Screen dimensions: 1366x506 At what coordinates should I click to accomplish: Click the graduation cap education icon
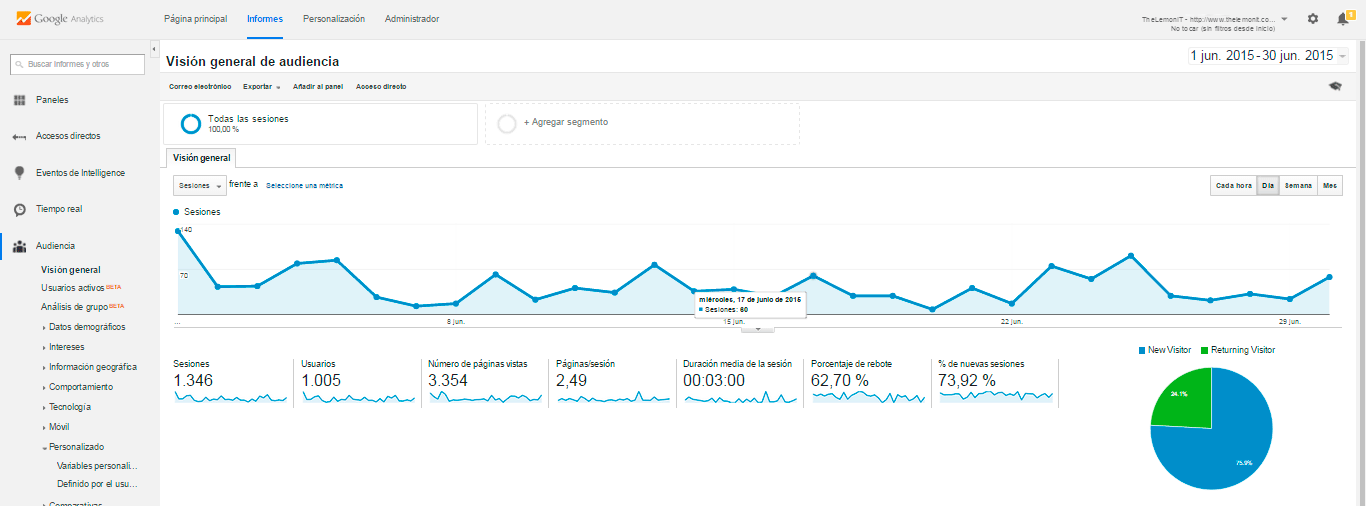1334,87
